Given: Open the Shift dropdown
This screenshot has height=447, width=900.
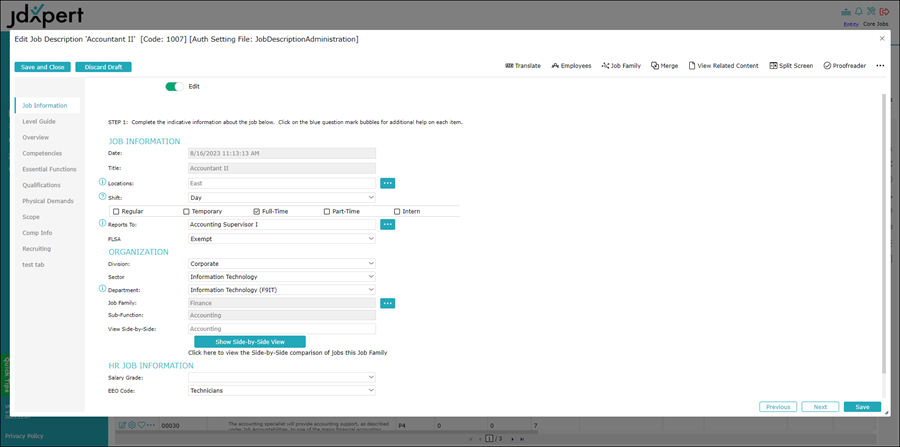Looking at the screenshot, I should pyautogui.click(x=281, y=197).
